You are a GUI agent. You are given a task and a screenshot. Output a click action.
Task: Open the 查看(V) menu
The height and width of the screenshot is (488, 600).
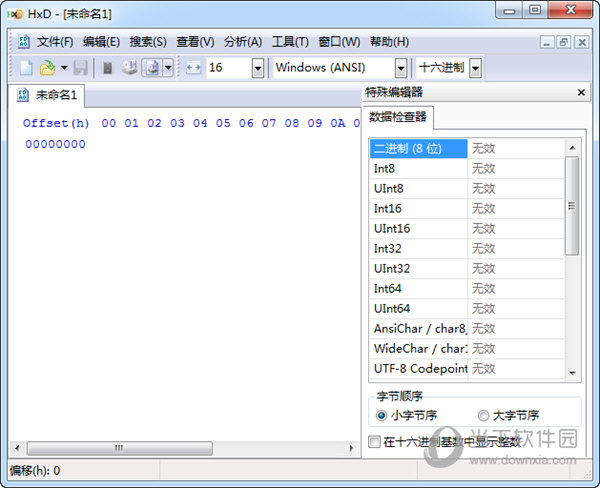(195, 42)
